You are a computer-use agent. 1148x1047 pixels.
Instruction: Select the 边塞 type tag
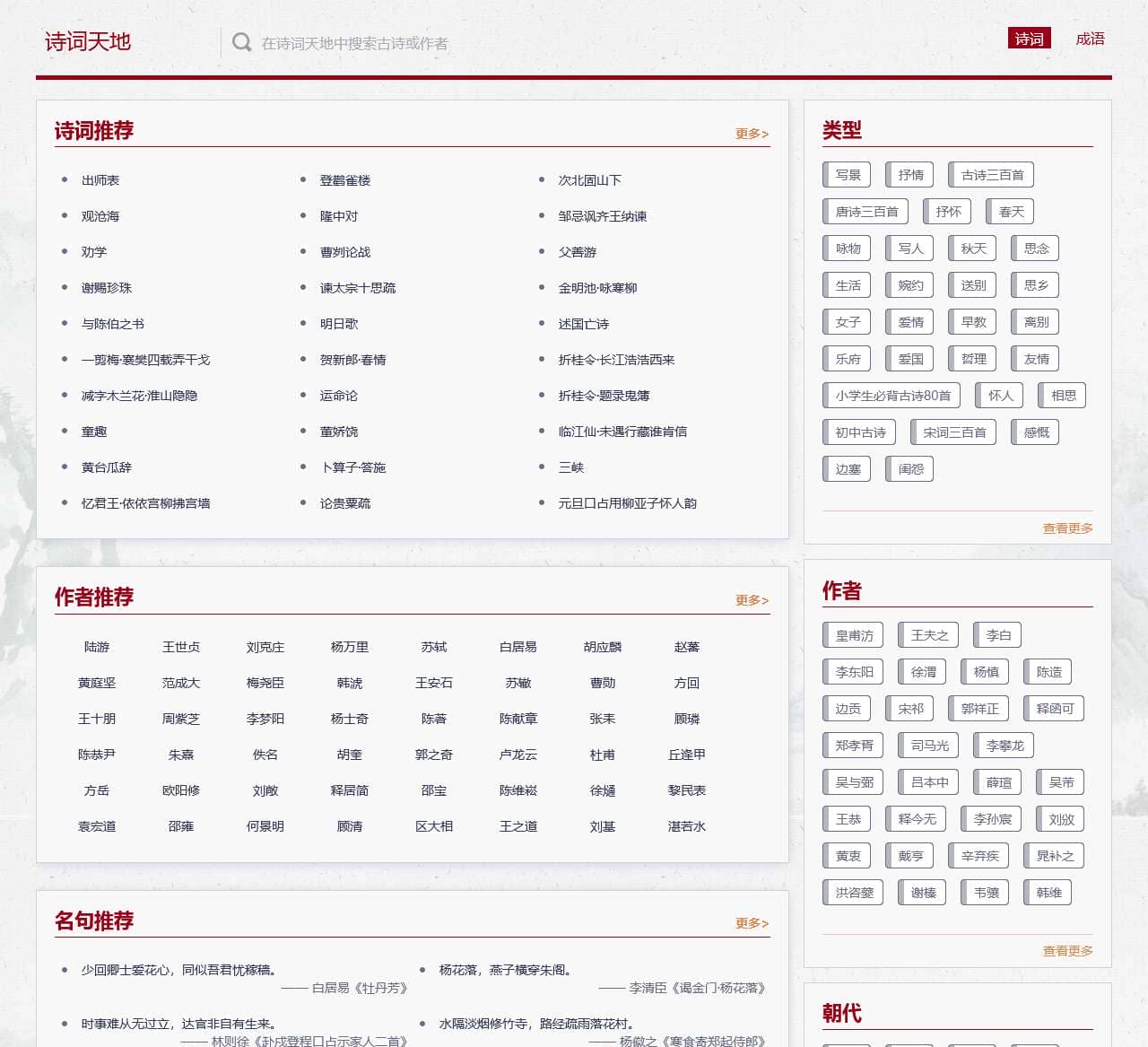click(x=848, y=469)
